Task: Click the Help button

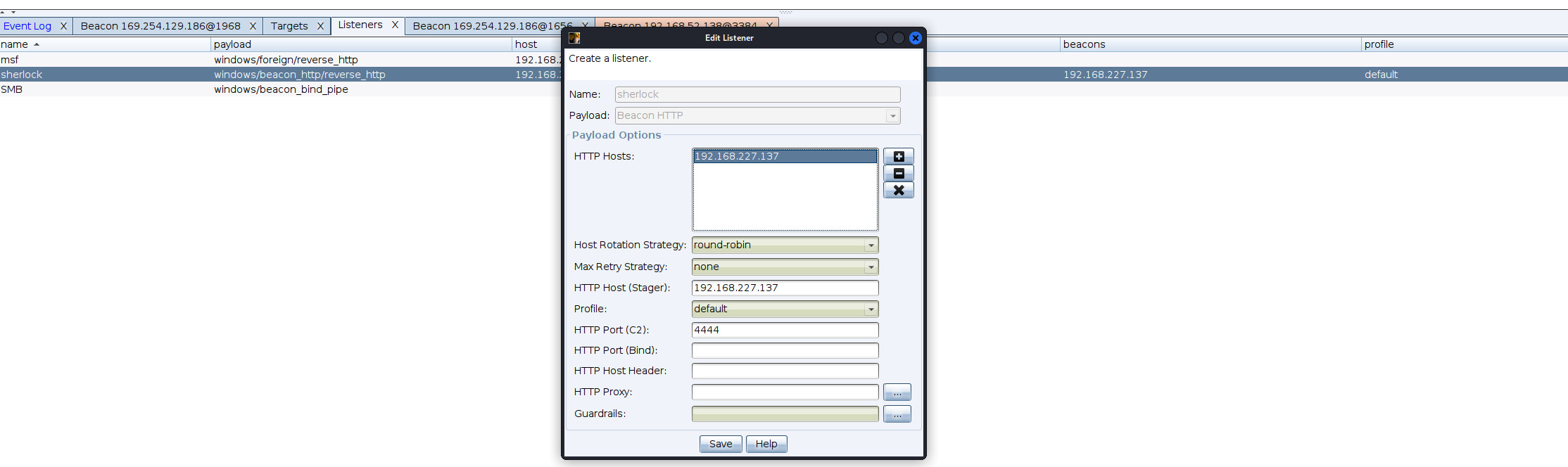Action: (x=766, y=444)
